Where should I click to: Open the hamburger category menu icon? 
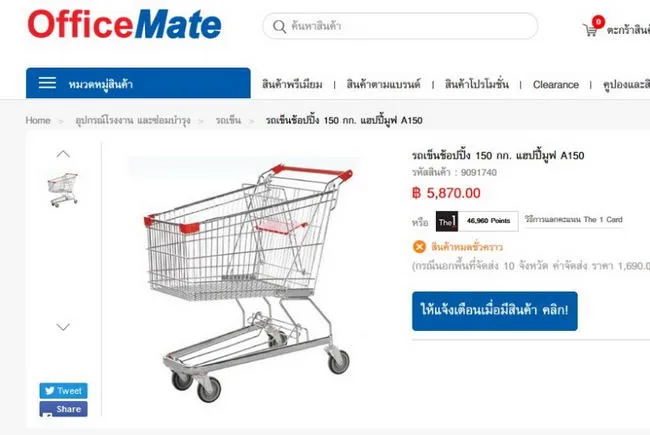[47, 83]
